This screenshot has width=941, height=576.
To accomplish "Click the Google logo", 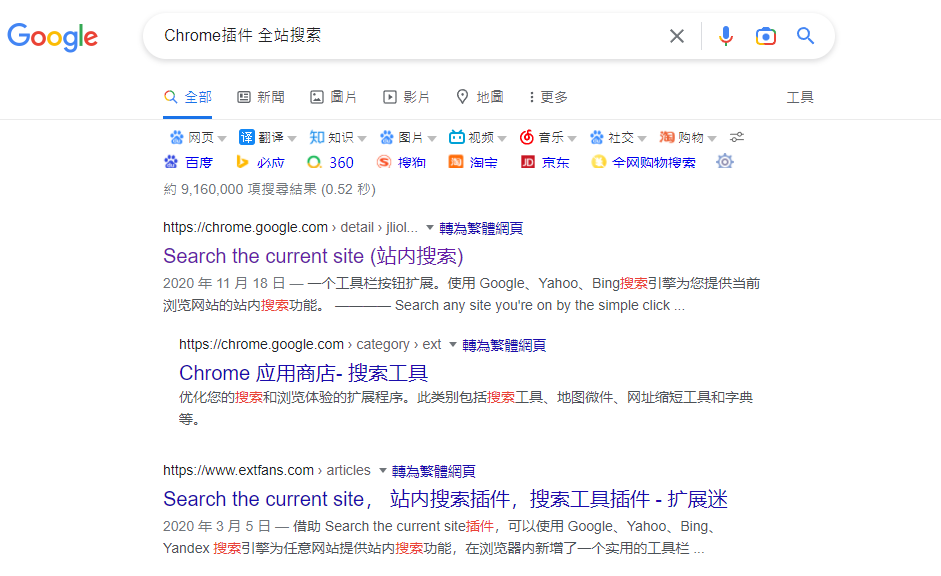I will click(x=52, y=37).
